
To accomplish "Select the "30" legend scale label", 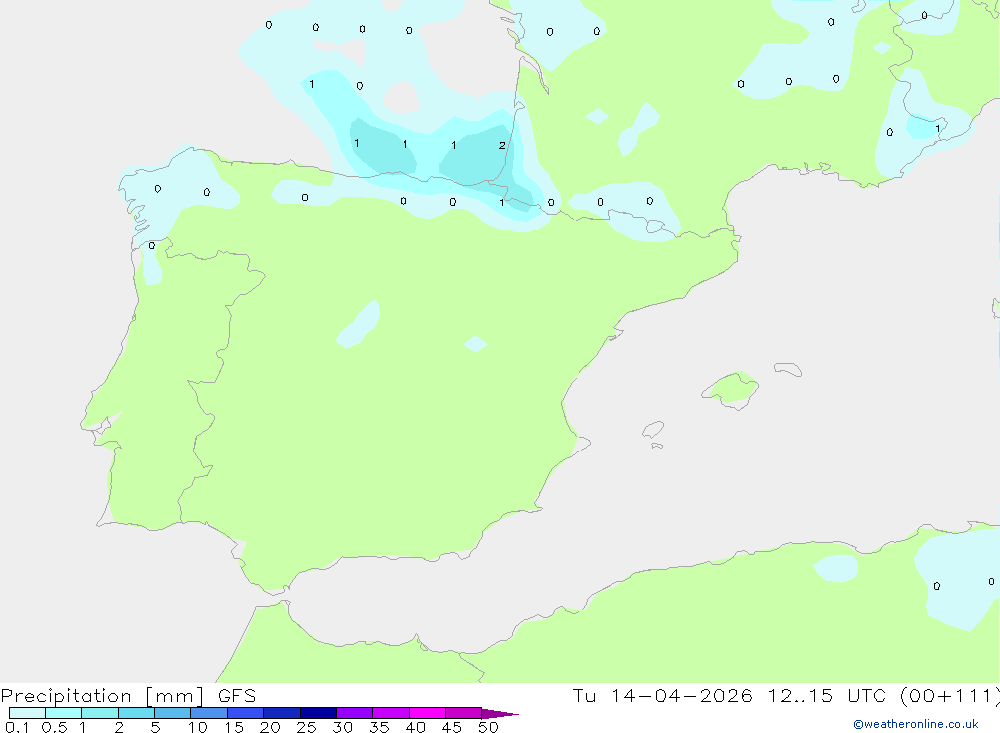I will (x=342, y=727).
